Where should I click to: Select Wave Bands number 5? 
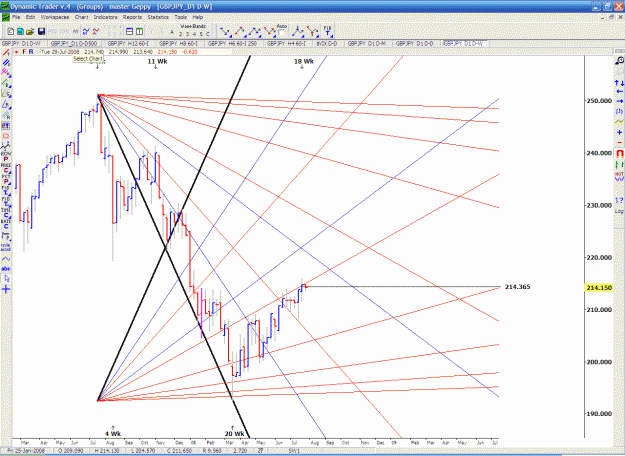(201, 34)
